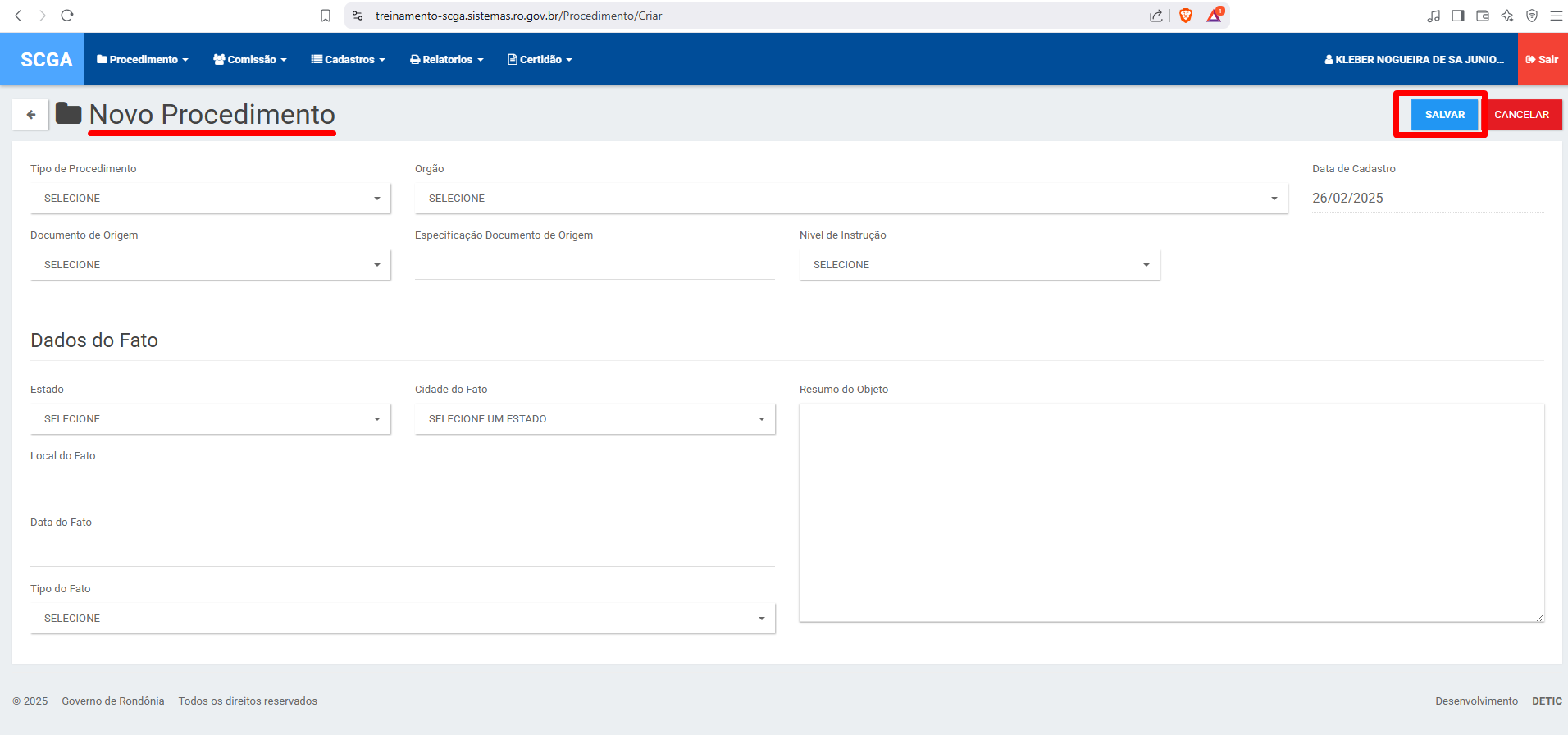This screenshot has height=735, width=1568.
Task: Open the Brave Wallet icon
Action: (1483, 16)
